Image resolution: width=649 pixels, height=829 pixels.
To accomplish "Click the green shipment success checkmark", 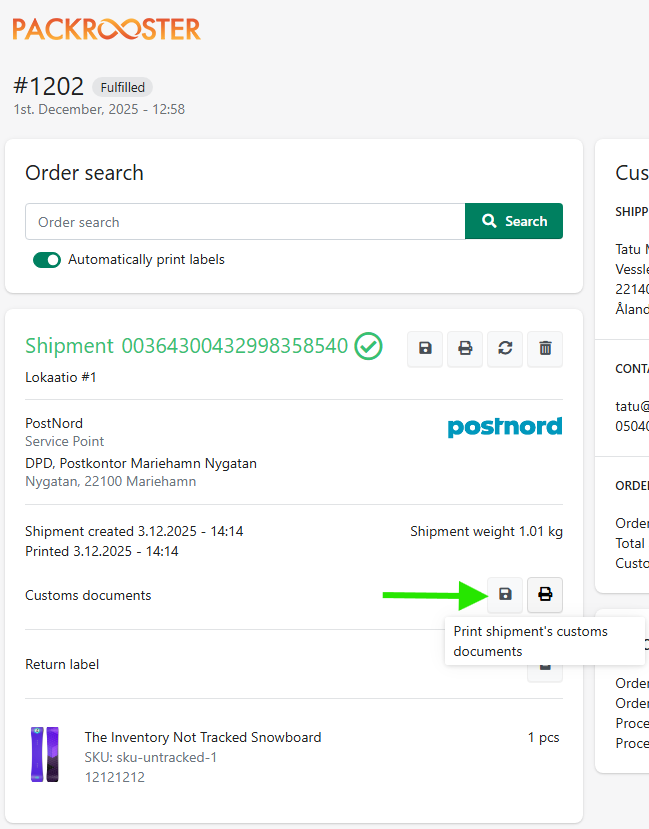I will point(368,346).
